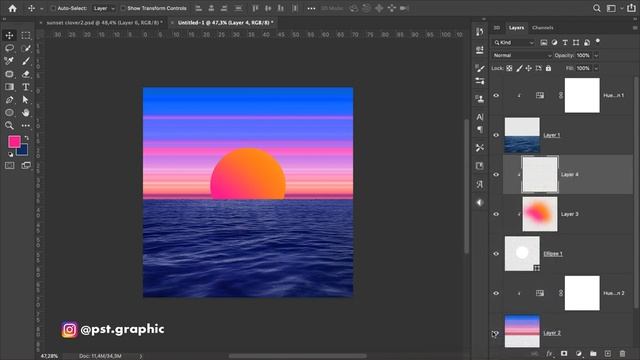Hide Layer 4 with eye icon
The height and width of the screenshot is (360, 640).
pos(496,175)
